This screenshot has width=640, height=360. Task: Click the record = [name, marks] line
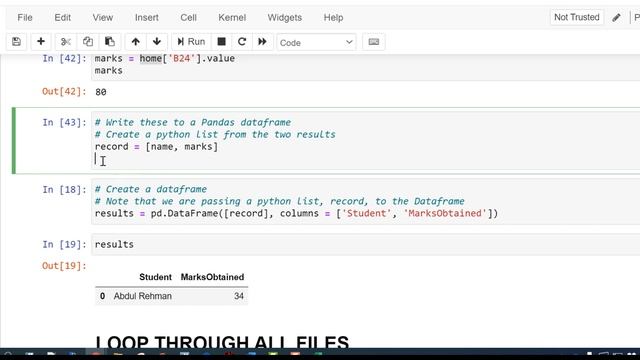(156, 147)
